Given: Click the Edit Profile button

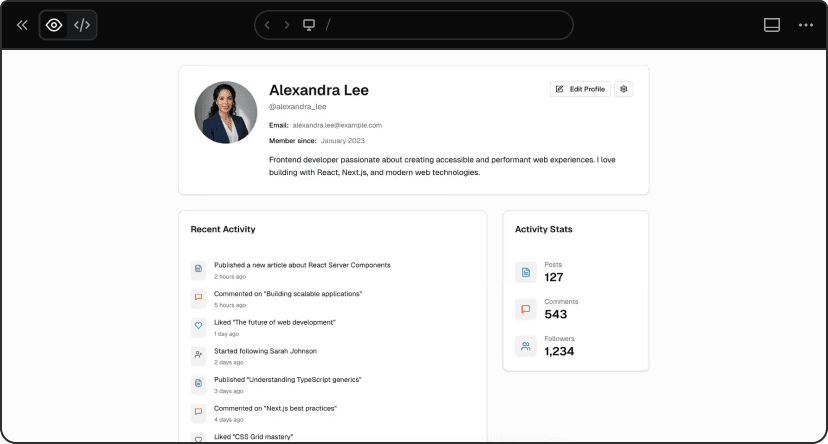Looking at the screenshot, I should click(x=580, y=89).
